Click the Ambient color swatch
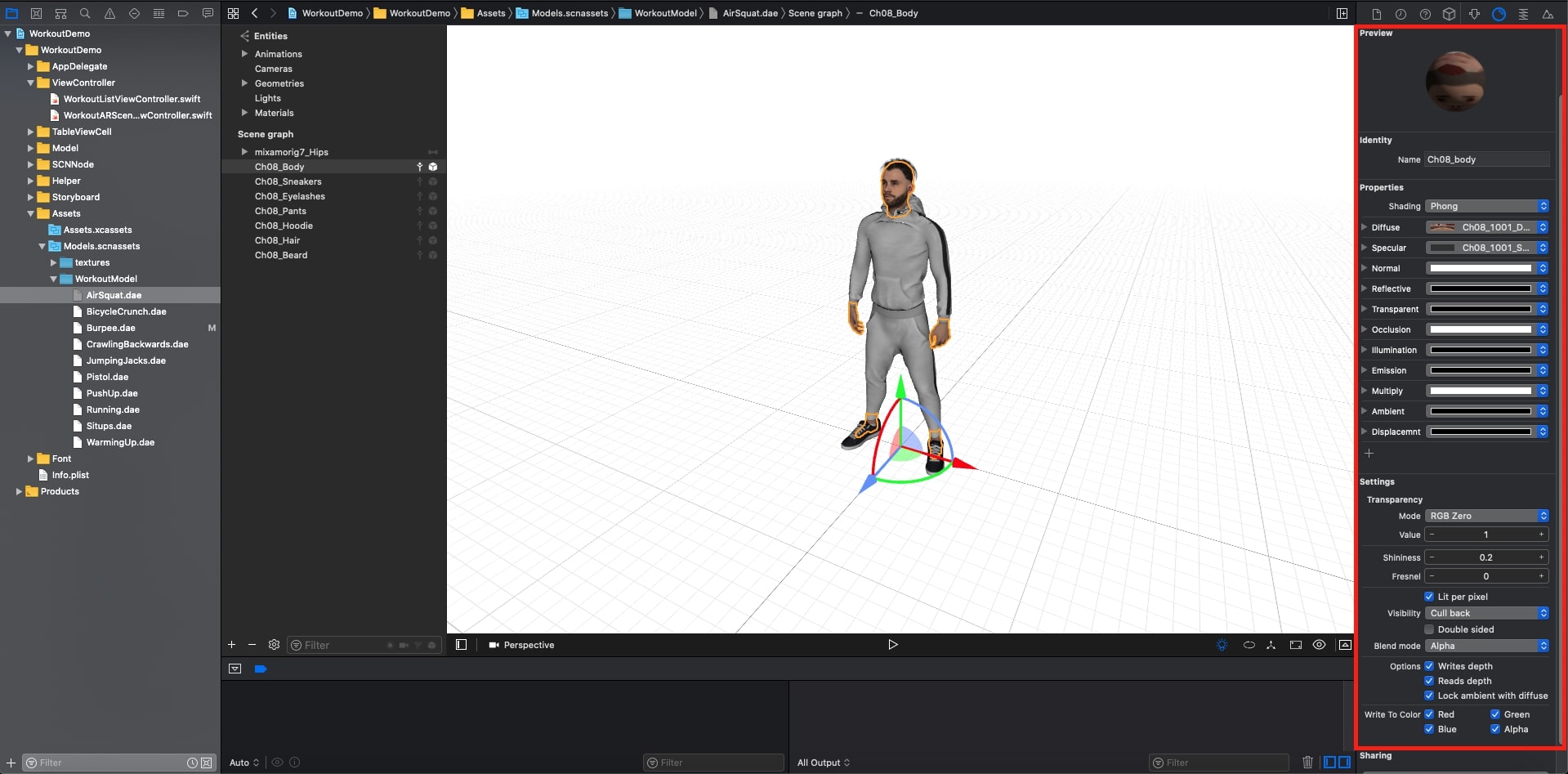Viewport: 1568px width, 774px height. point(1481,411)
